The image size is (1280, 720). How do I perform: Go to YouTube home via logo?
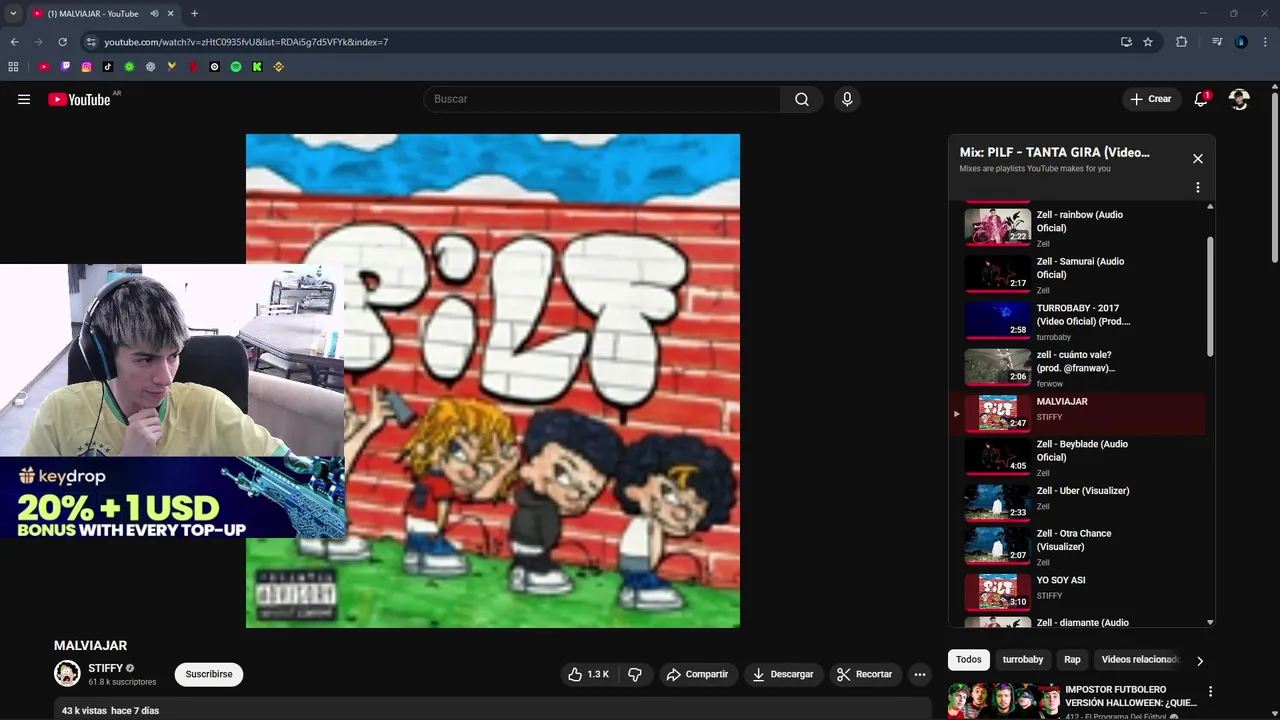[79, 99]
